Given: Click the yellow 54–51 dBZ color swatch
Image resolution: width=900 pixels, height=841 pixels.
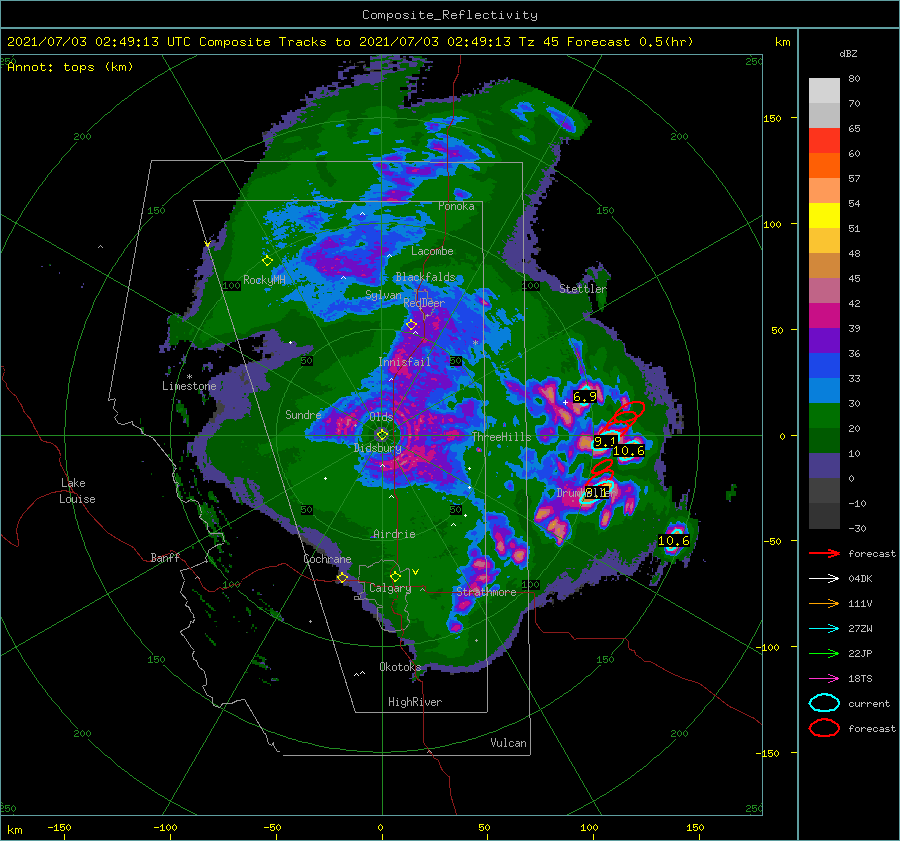Looking at the screenshot, I should click(x=824, y=216).
